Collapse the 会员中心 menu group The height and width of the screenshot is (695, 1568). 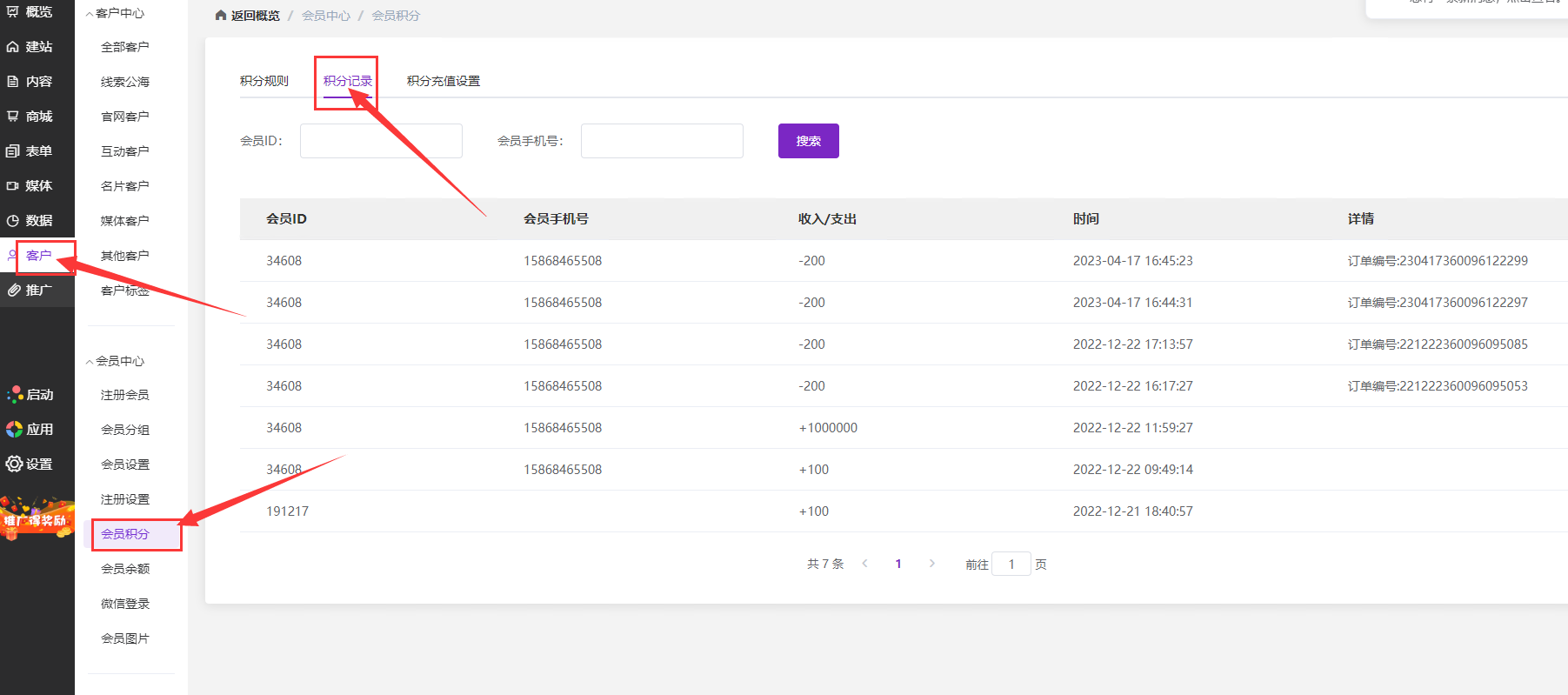pos(90,362)
